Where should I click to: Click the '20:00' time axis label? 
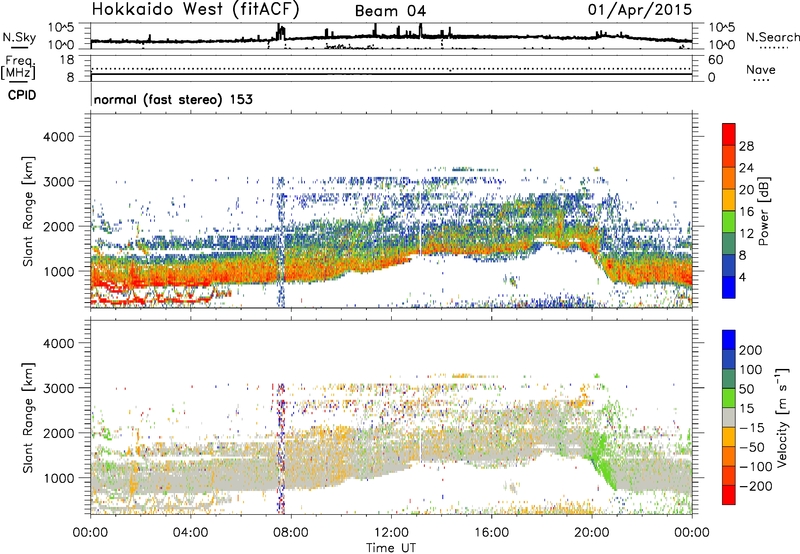(x=592, y=533)
